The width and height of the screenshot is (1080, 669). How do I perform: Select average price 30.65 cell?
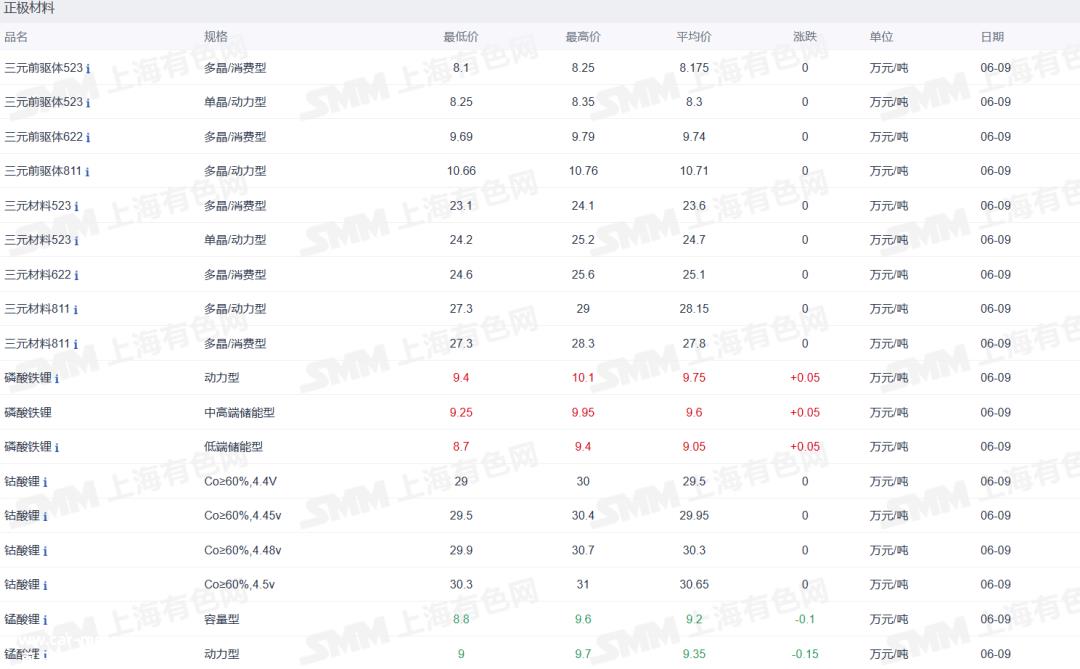point(694,584)
